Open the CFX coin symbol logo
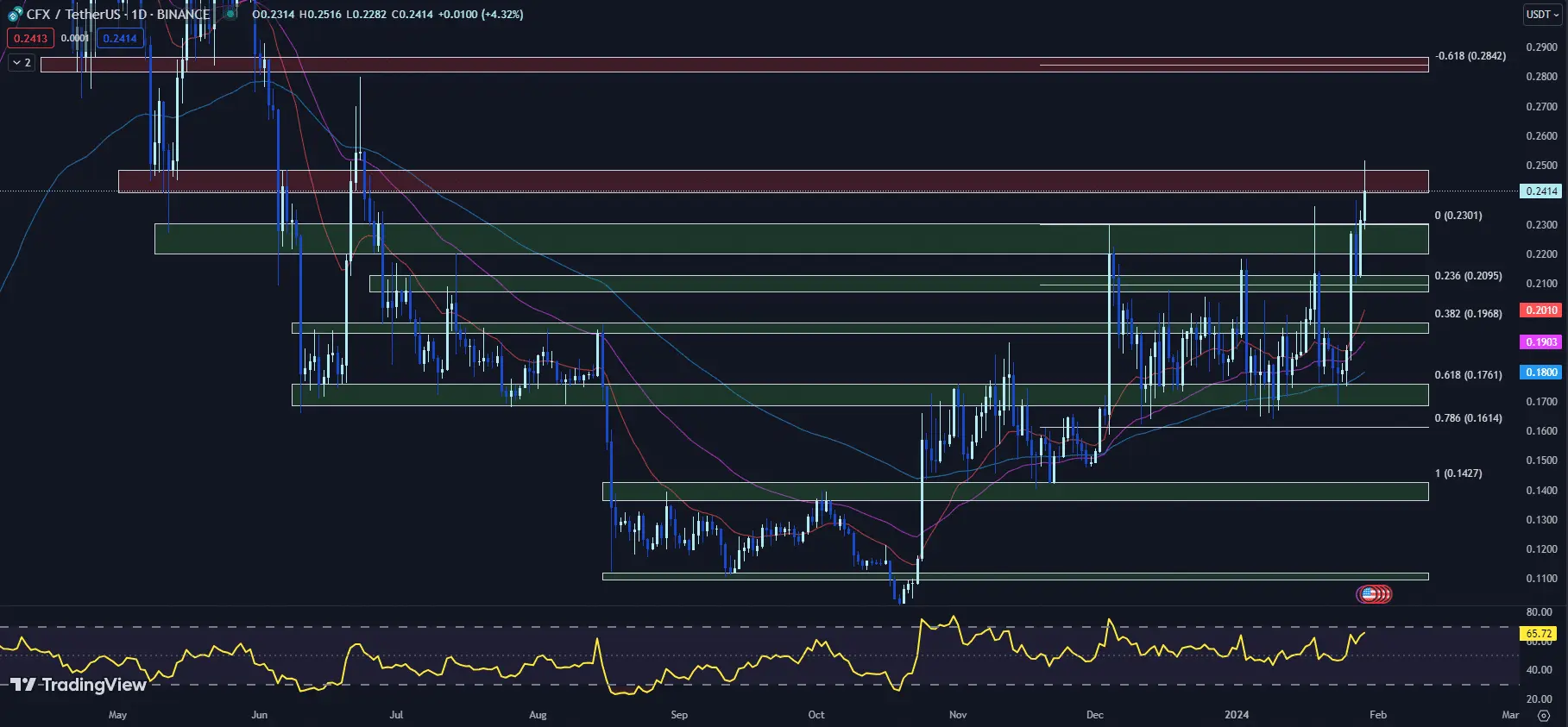This screenshot has height=727, width=1568. tap(16, 14)
